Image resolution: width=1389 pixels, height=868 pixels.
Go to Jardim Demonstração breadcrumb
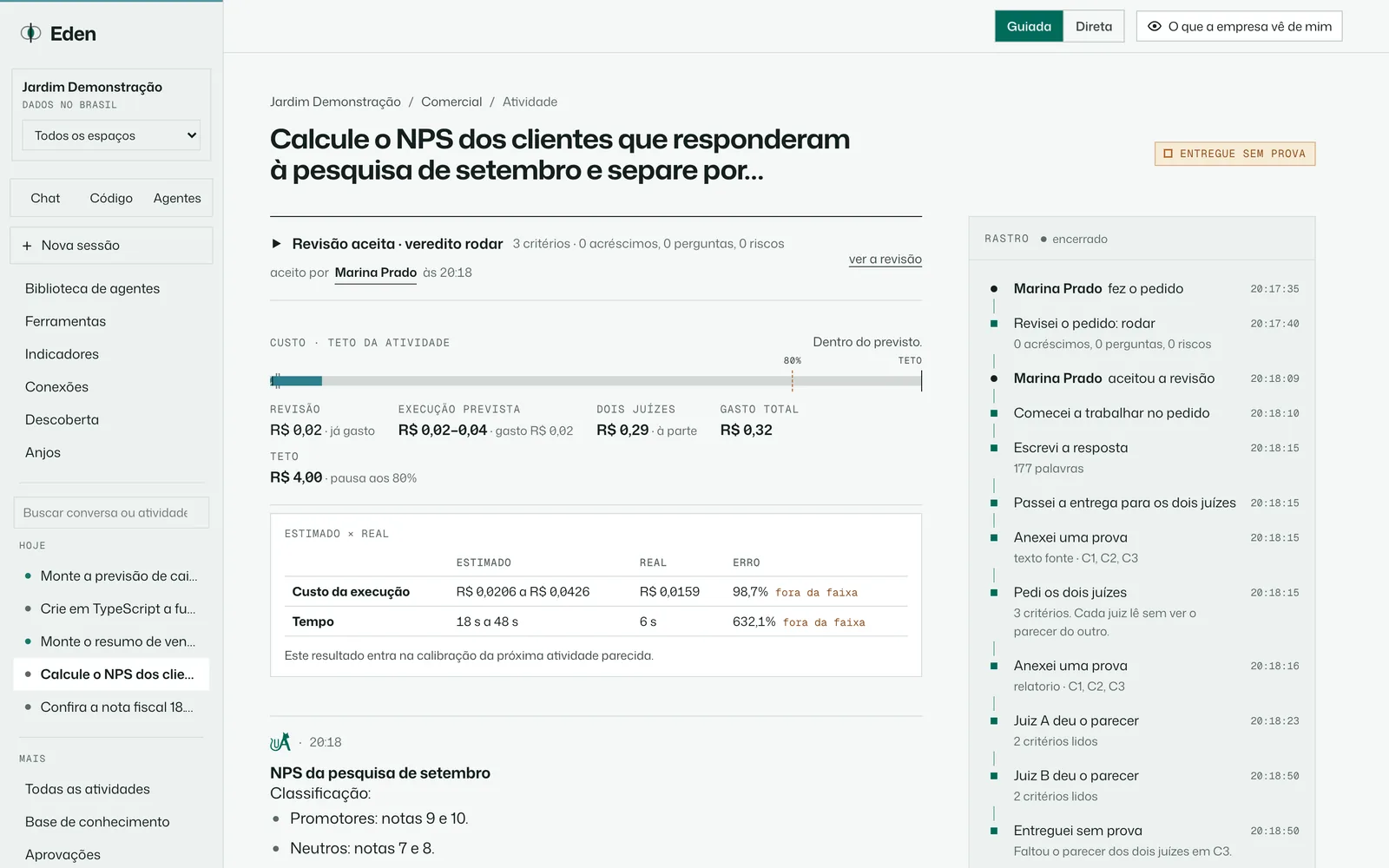point(335,102)
